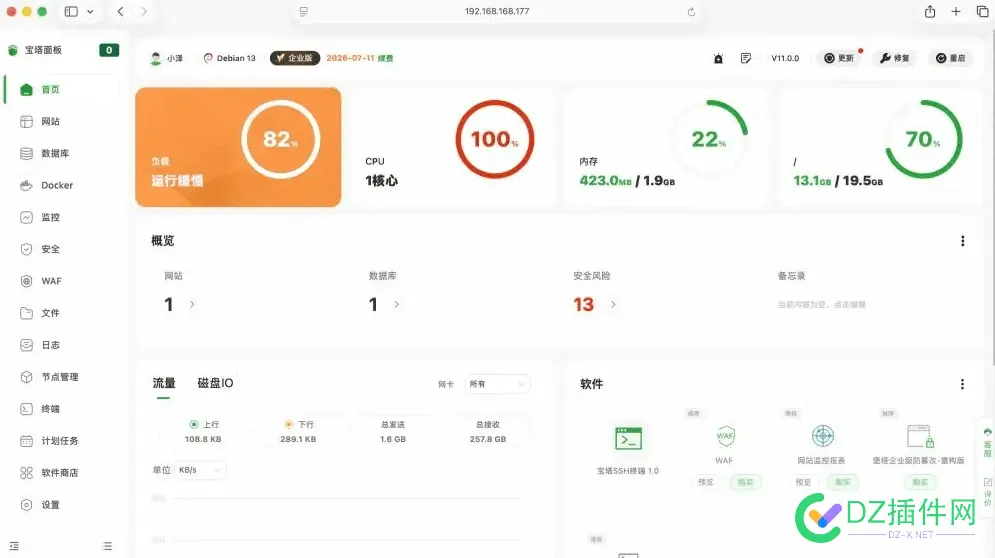The width and height of the screenshot is (995, 558).
Task: Click the sidebar collapse icon at bottom left
Action: tap(14, 546)
